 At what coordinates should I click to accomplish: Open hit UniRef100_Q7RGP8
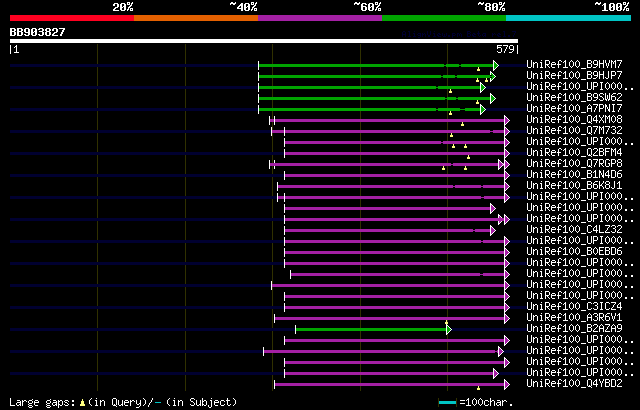(574, 163)
